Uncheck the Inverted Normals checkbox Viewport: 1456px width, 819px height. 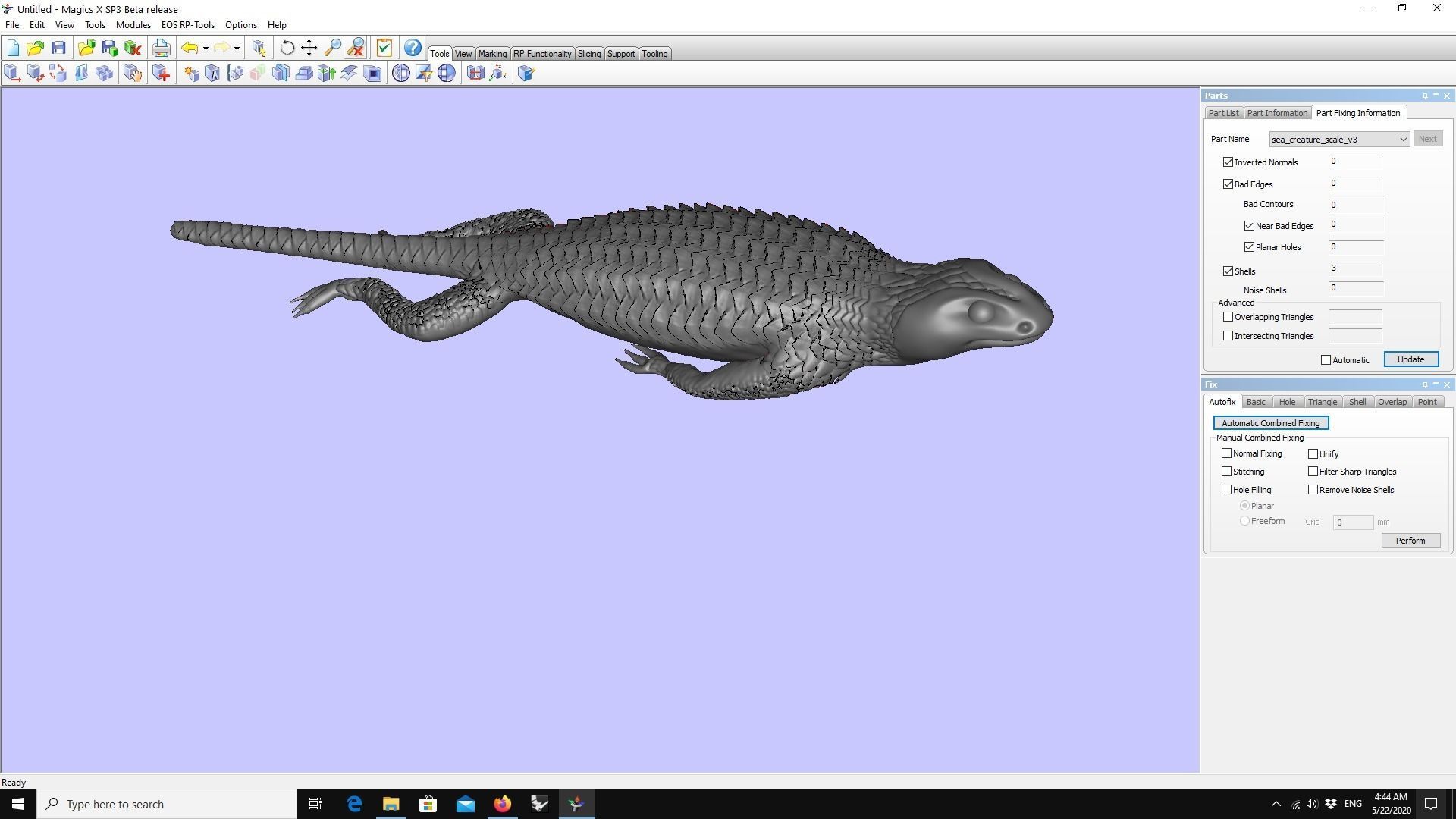[1228, 162]
